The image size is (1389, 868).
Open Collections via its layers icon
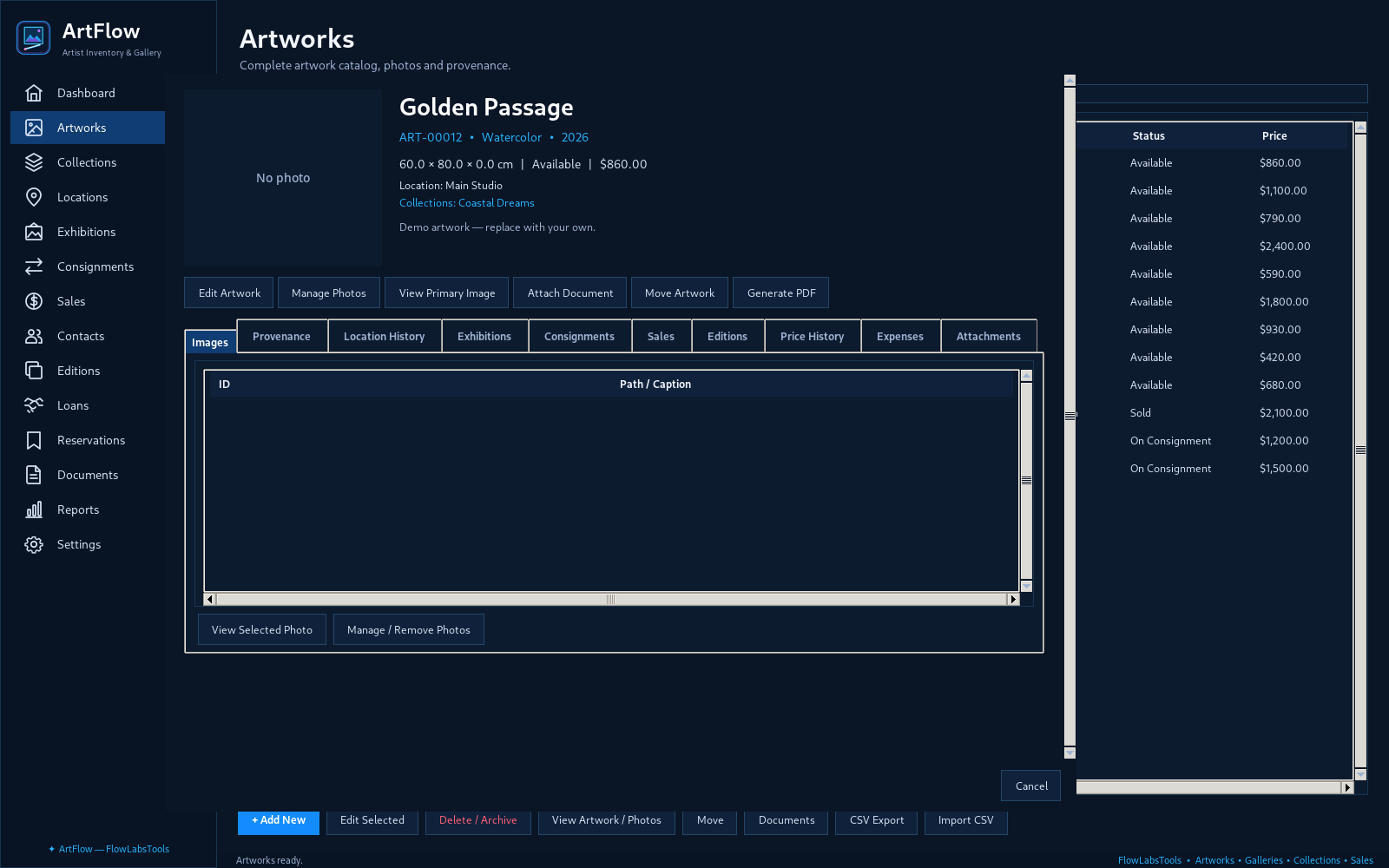(x=34, y=162)
